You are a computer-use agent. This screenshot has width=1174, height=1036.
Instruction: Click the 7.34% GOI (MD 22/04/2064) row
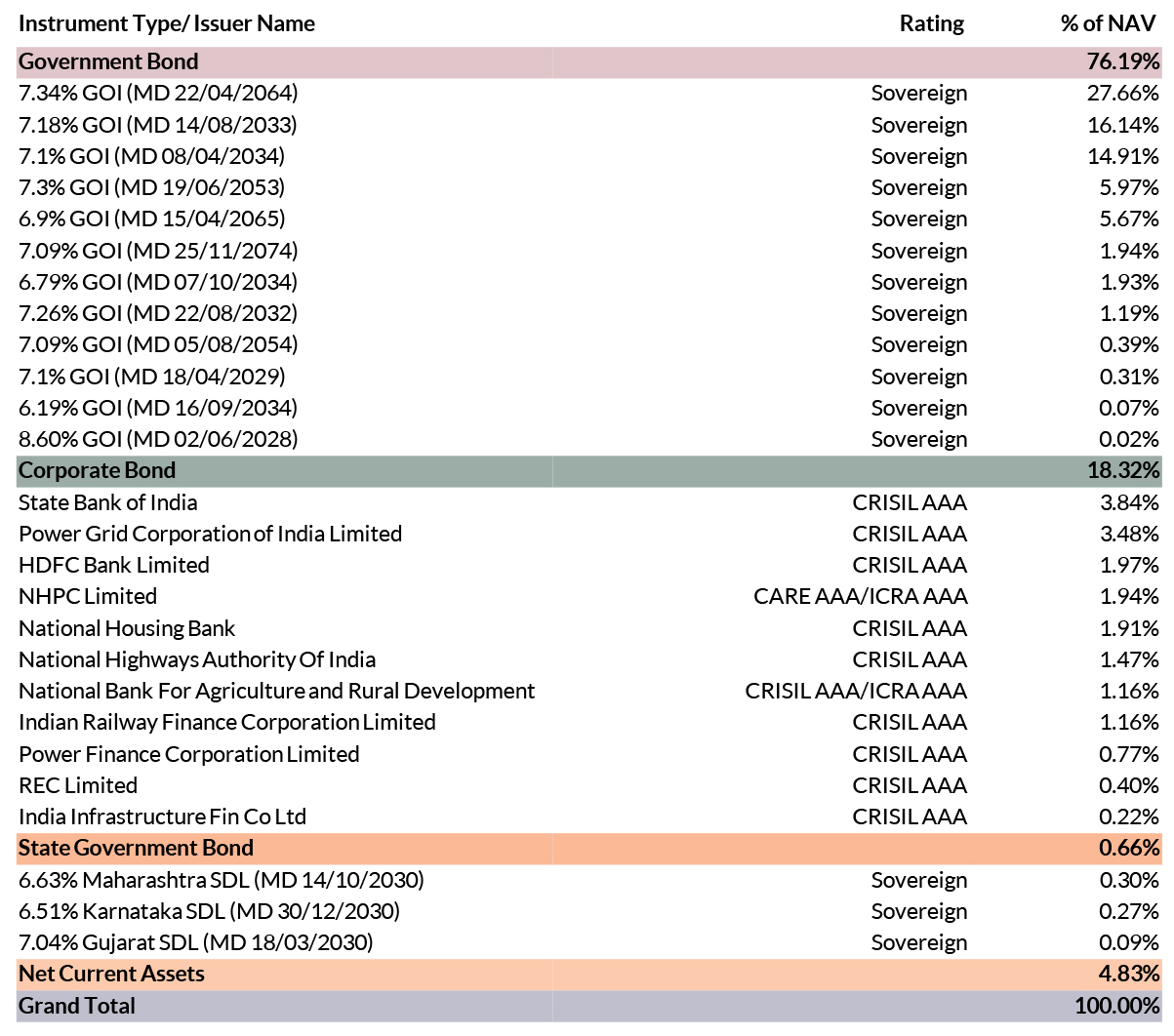[588, 94]
